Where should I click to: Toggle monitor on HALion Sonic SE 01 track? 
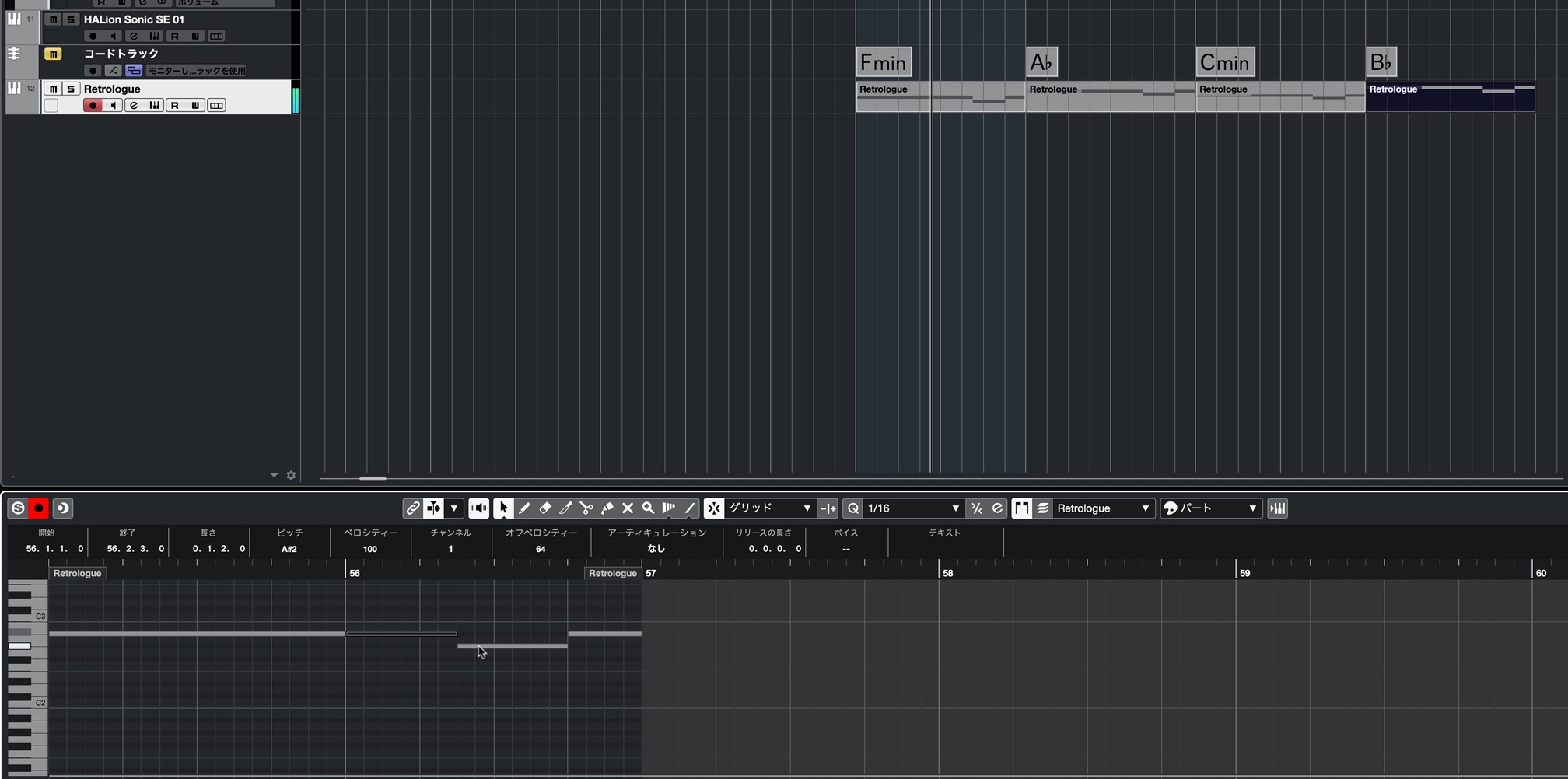(x=114, y=37)
